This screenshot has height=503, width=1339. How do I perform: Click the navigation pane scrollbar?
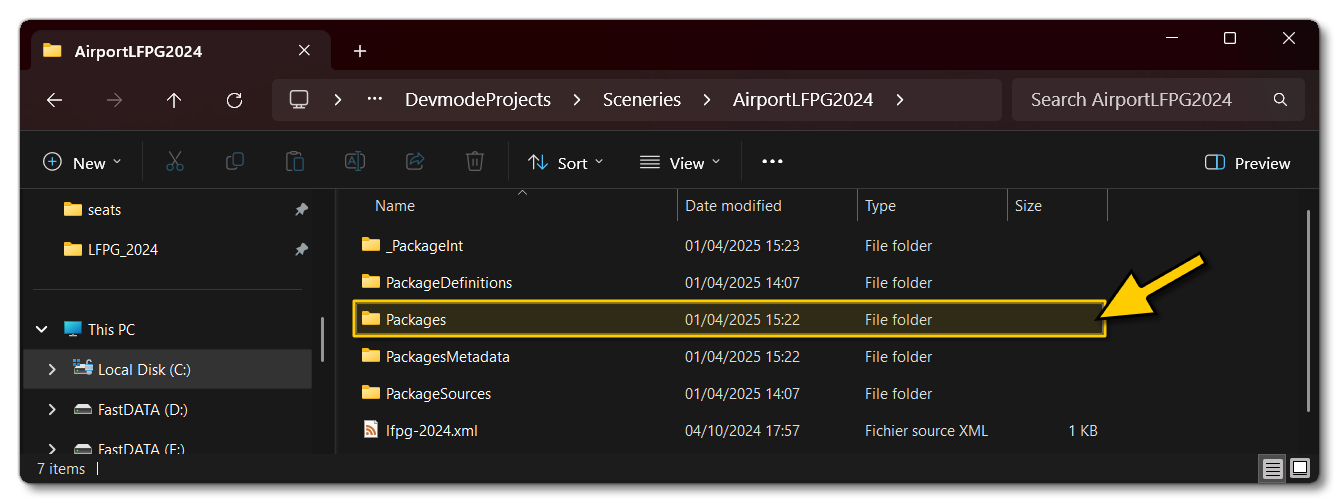click(322, 339)
